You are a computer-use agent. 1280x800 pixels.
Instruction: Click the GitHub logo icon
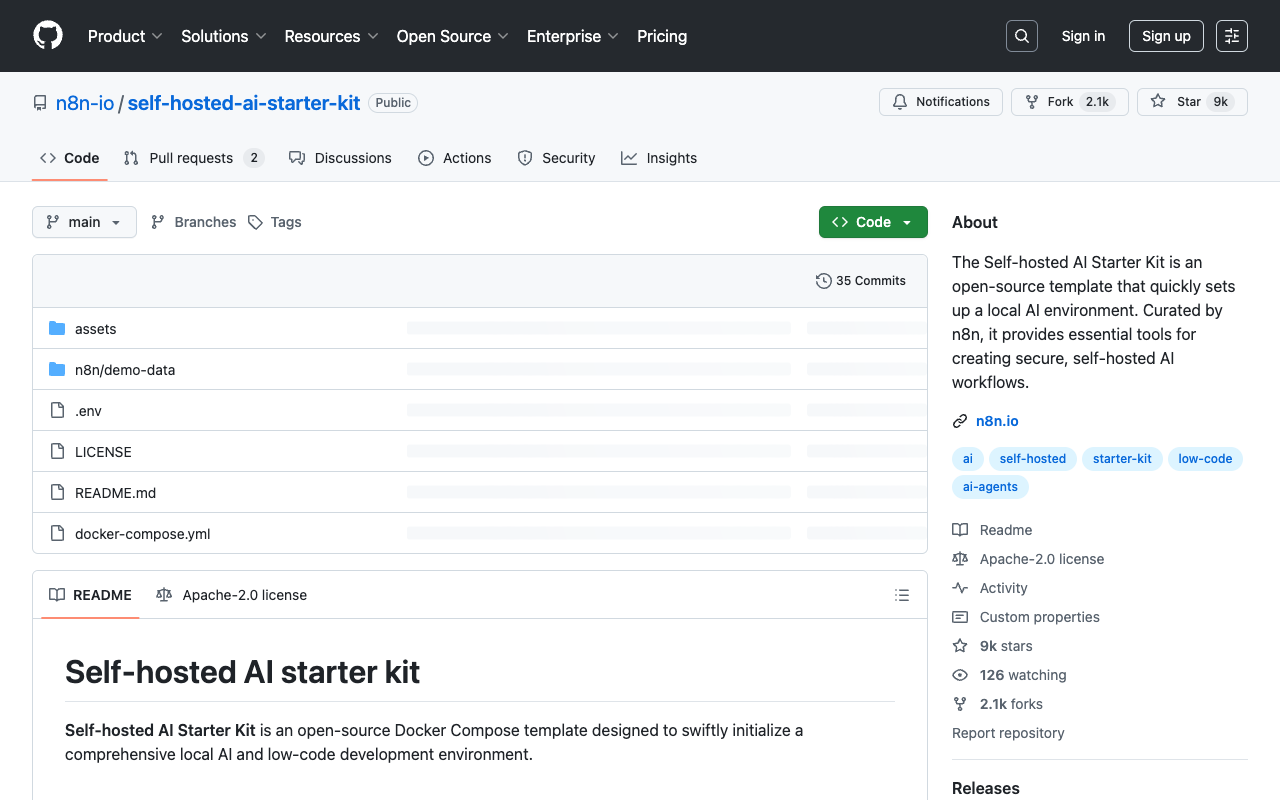(x=48, y=36)
